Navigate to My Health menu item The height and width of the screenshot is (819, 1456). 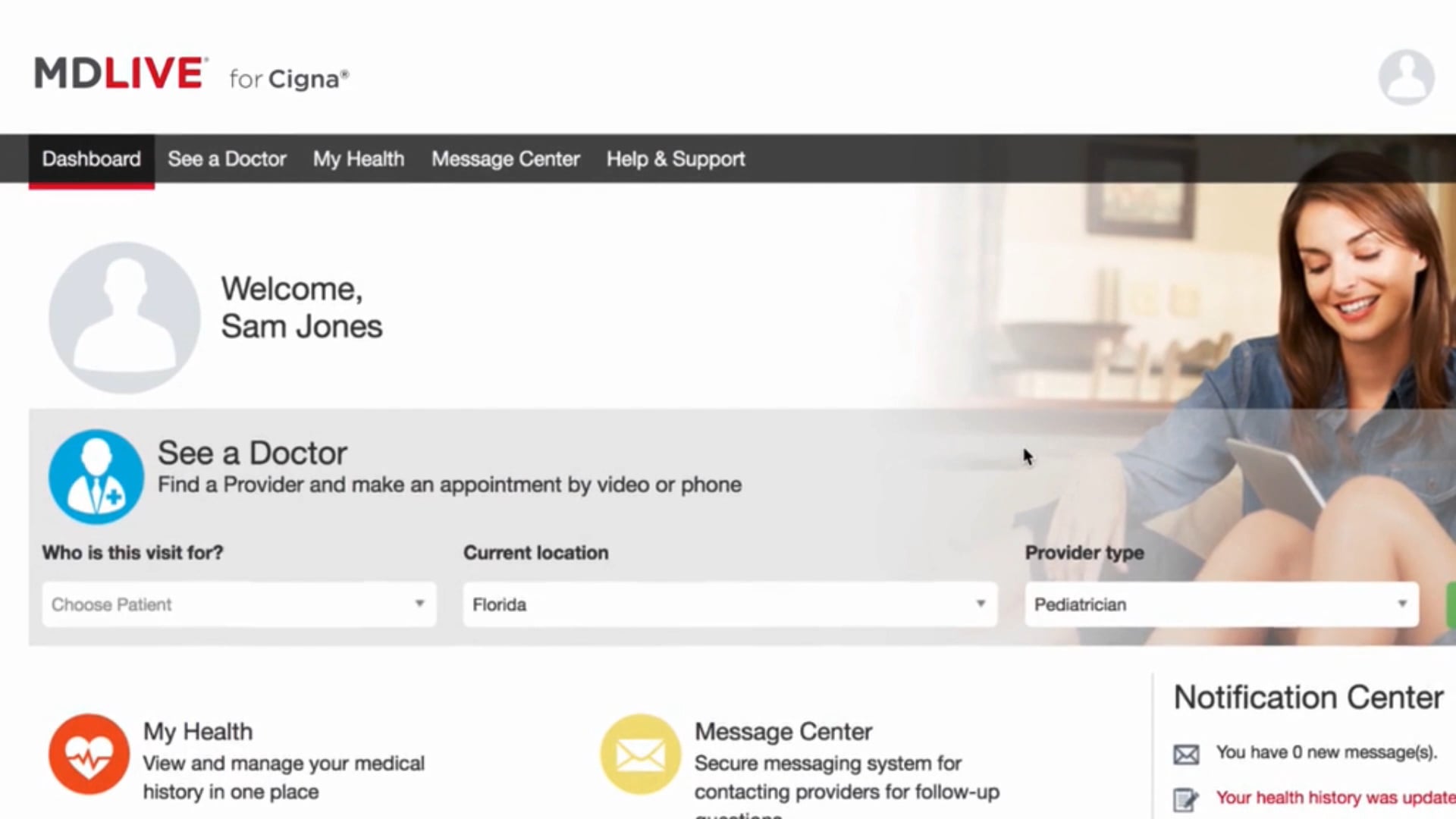tap(358, 159)
